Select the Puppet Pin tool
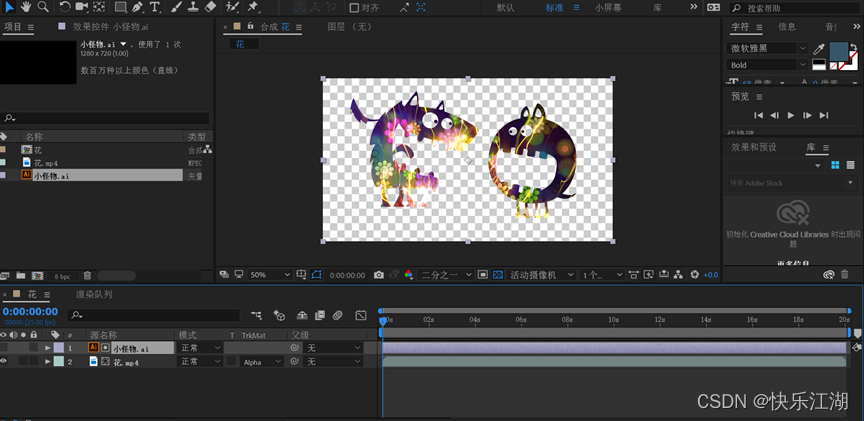The height and width of the screenshot is (421, 864). click(x=252, y=7)
